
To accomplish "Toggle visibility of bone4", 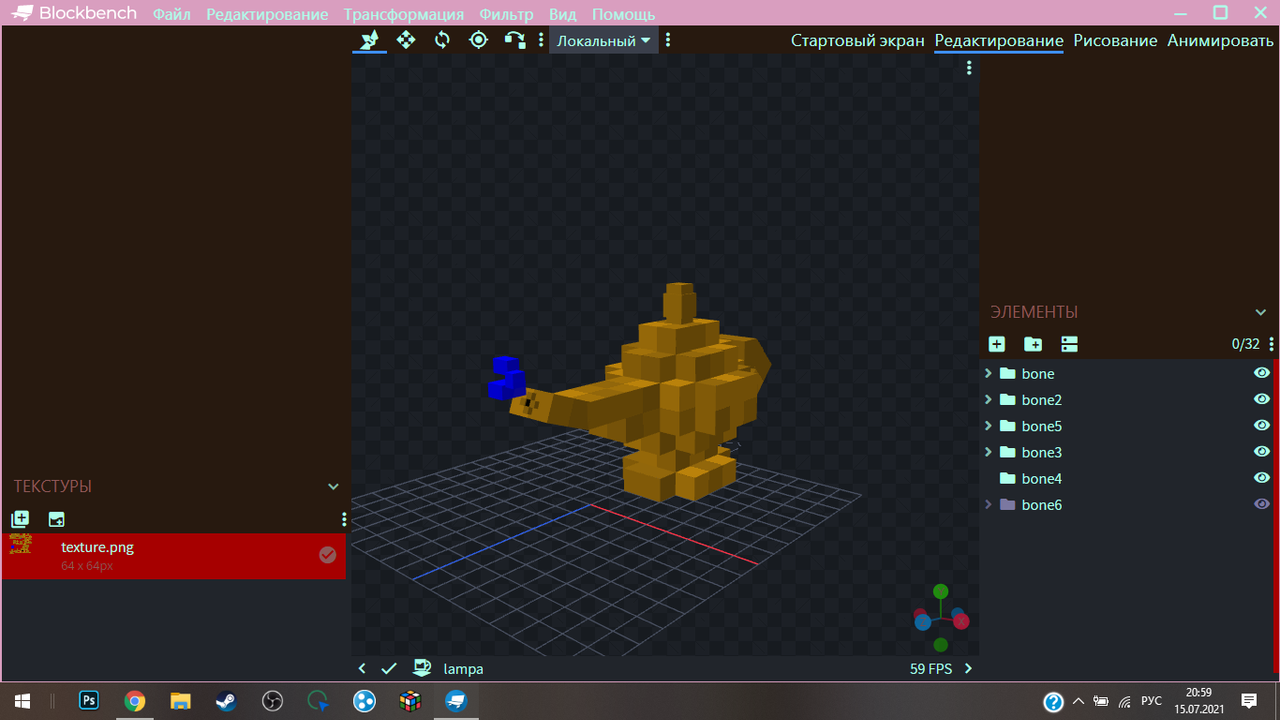I will (x=1261, y=478).
